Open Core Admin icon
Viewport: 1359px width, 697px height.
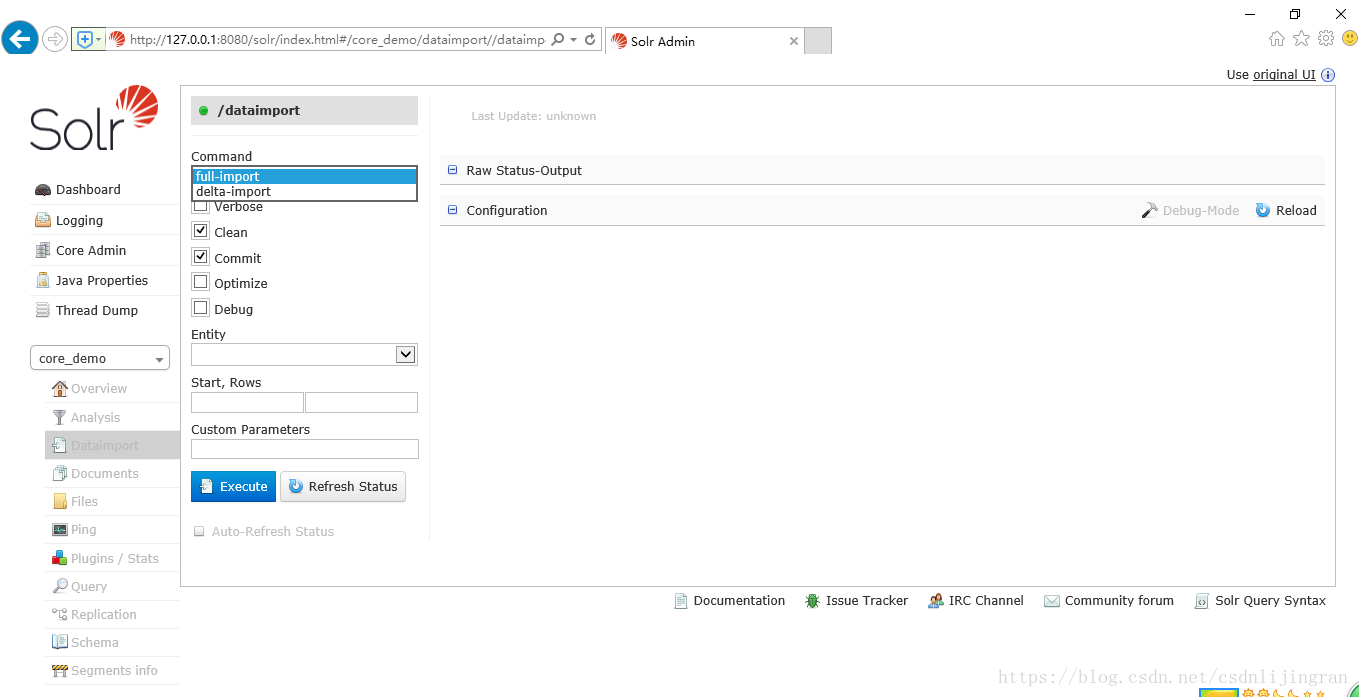42,250
